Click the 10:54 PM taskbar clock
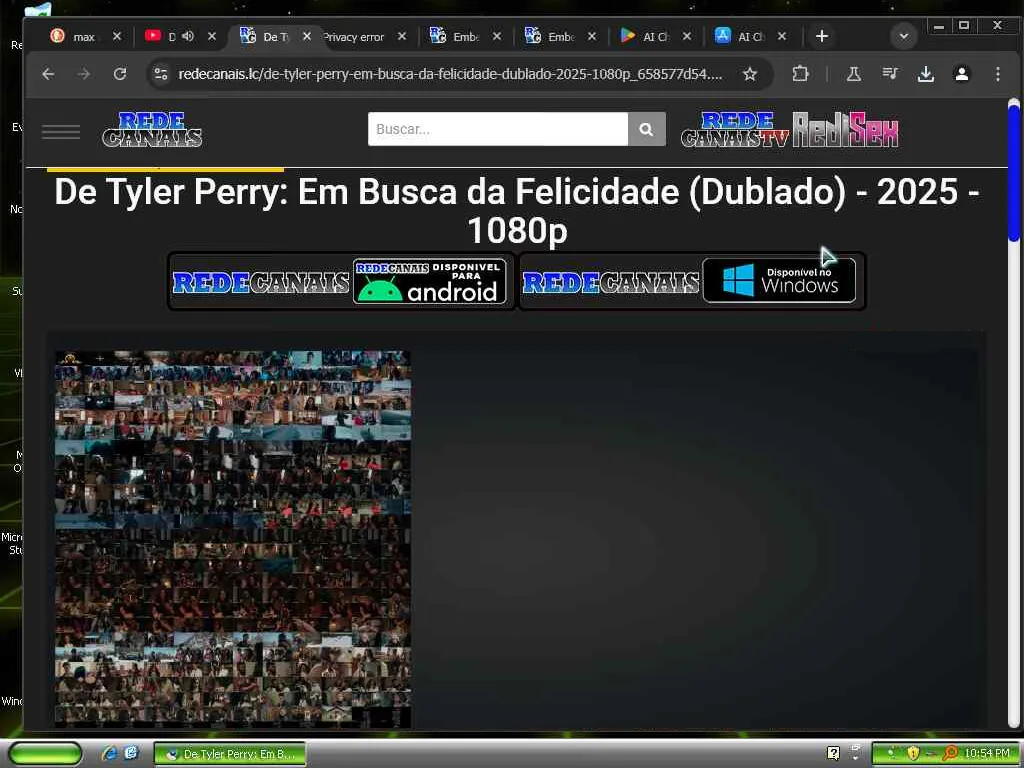The image size is (1024, 768). click(987, 754)
